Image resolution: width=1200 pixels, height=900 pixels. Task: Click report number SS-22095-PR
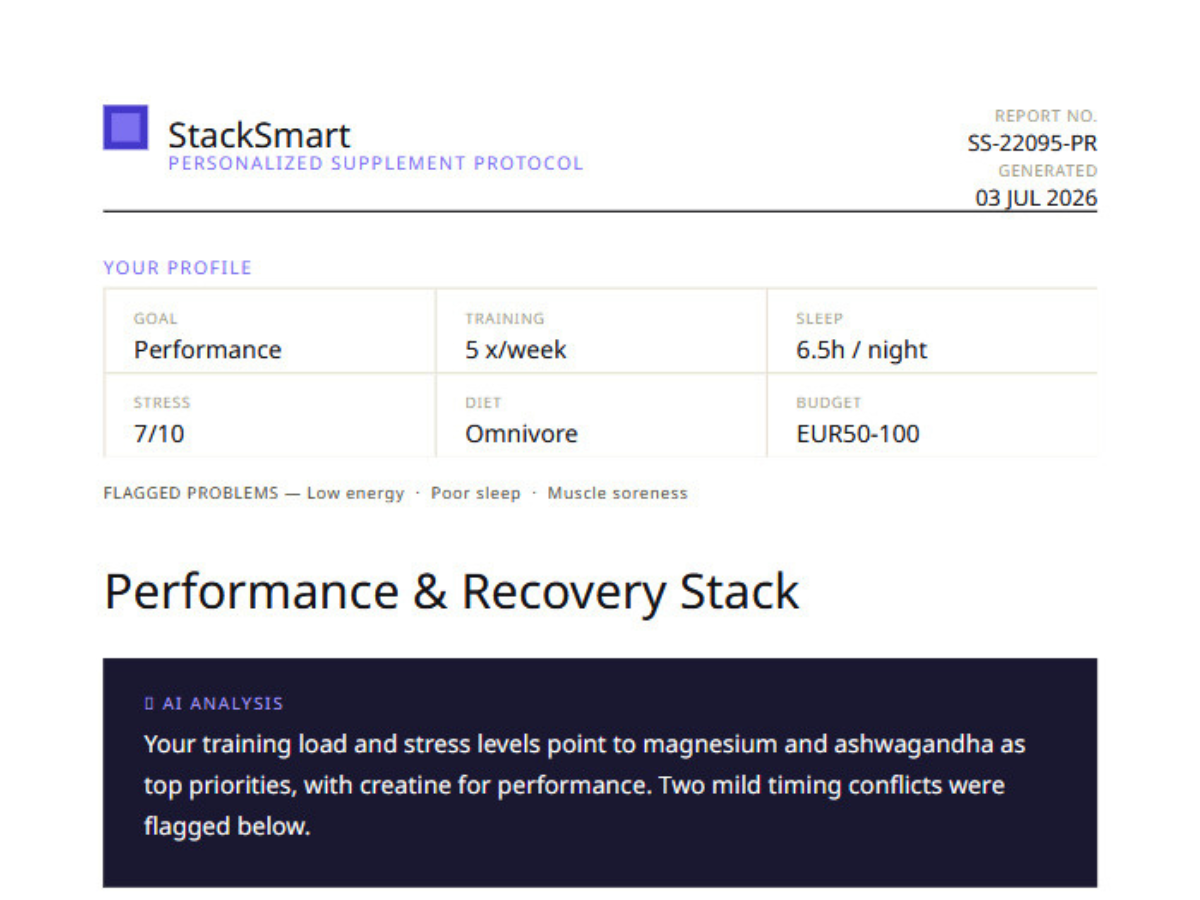[x=1032, y=143]
